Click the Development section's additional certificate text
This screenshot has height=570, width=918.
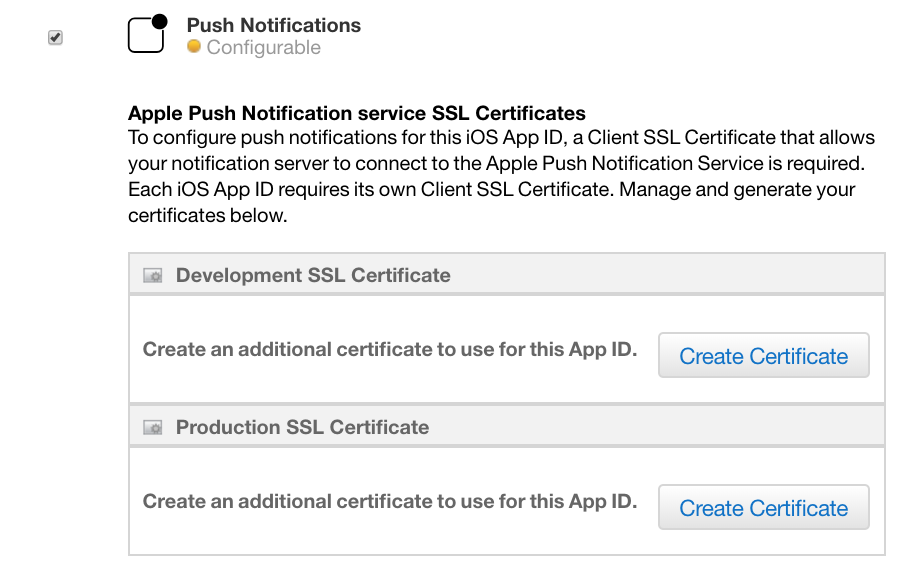(390, 349)
